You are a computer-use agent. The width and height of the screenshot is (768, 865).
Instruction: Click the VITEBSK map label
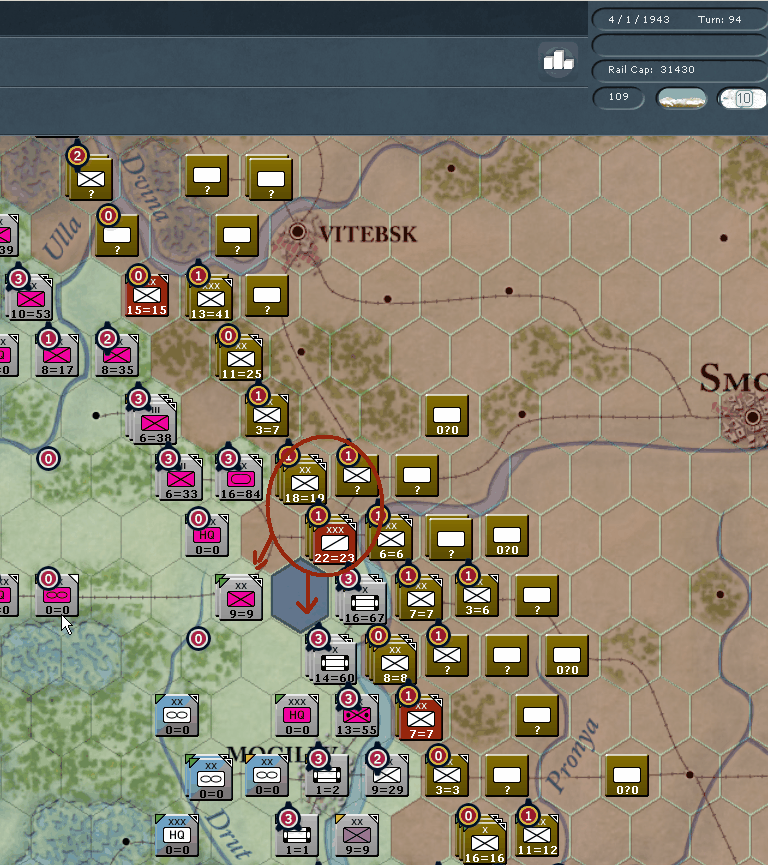(369, 234)
